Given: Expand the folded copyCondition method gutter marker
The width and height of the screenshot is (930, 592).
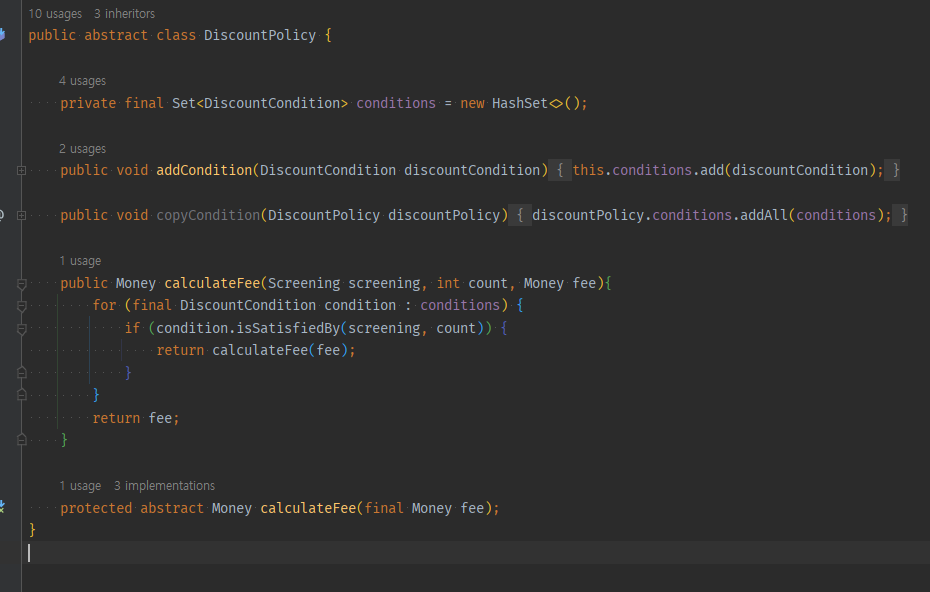Looking at the screenshot, I should tap(21, 216).
